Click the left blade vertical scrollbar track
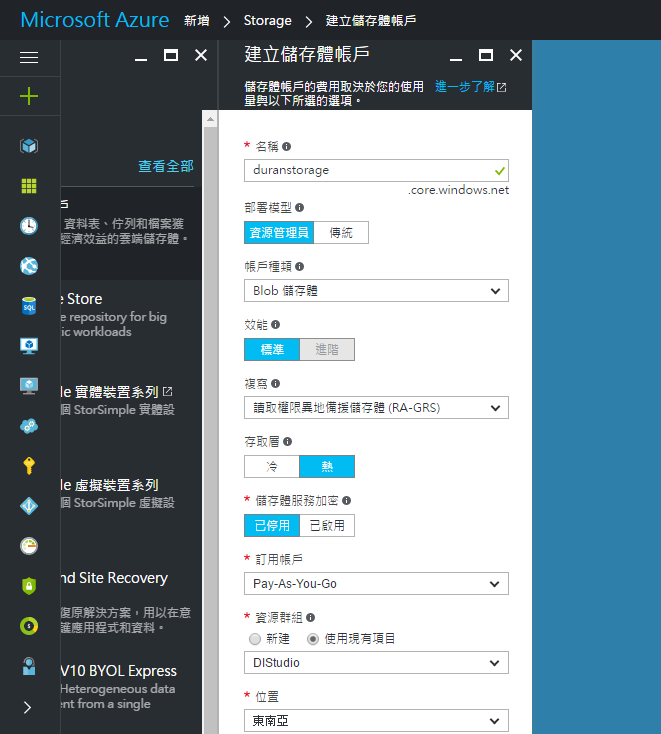 click(x=210, y=430)
